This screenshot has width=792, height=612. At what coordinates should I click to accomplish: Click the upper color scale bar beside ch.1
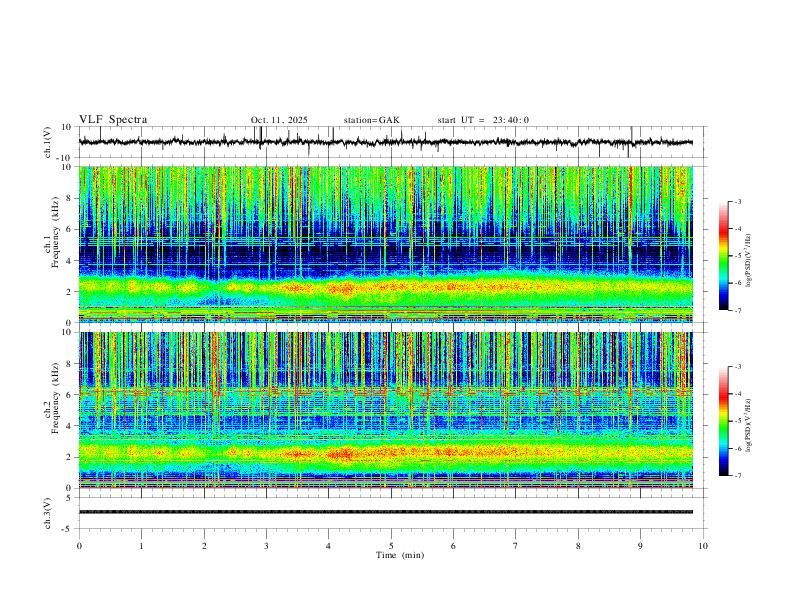pos(724,256)
